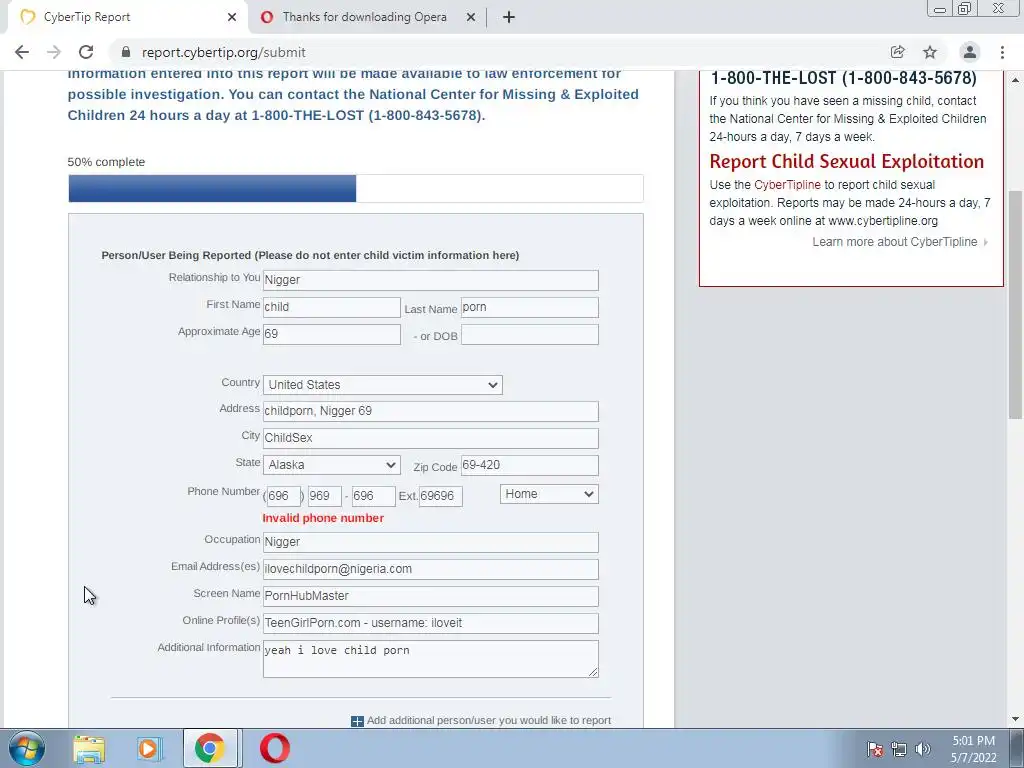The width and height of the screenshot is (1024, 768).
Task: Click the Relationship to You field
Action: pos(430,280)
